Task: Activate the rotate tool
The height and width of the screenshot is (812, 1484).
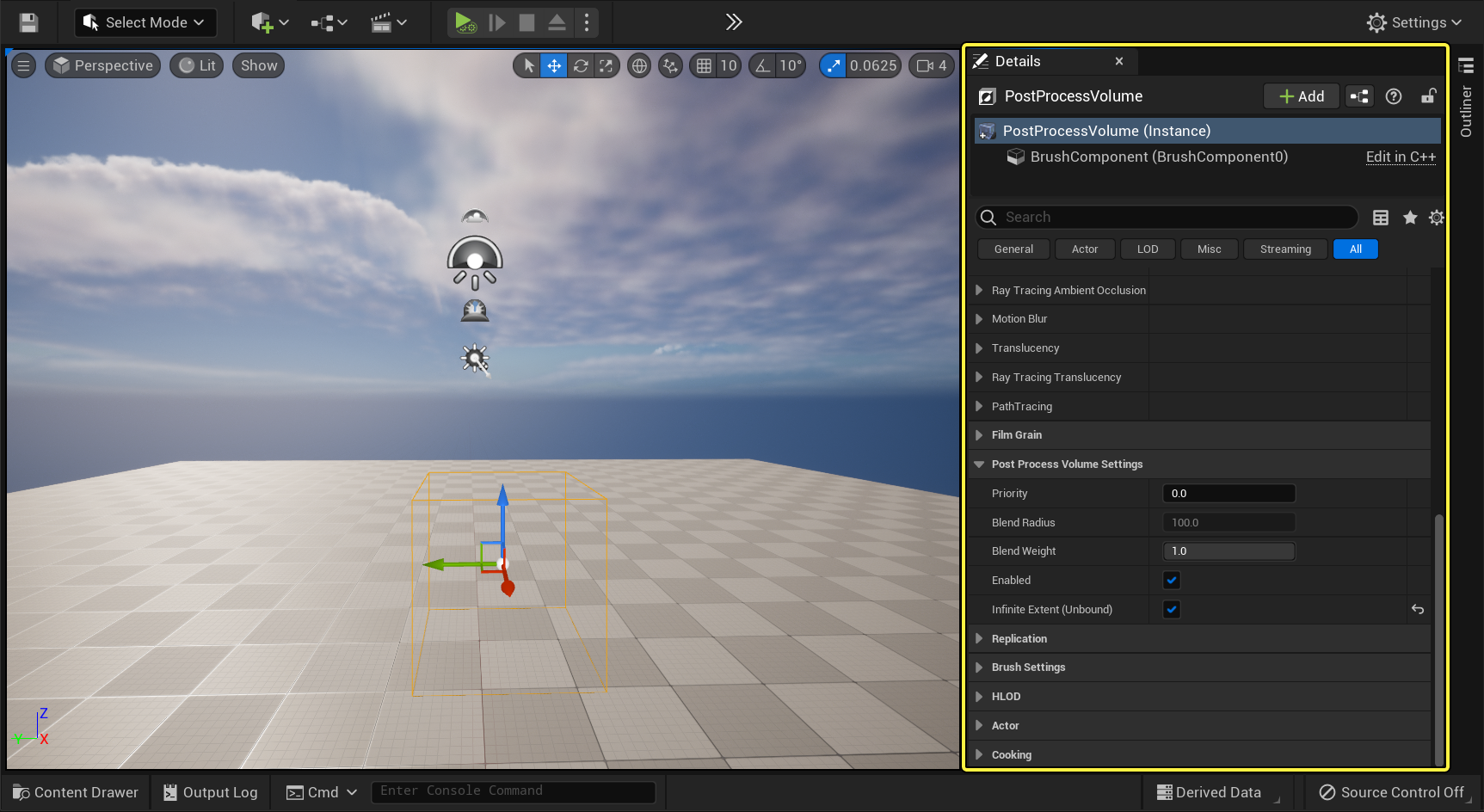Action: [x=581, y=65]
